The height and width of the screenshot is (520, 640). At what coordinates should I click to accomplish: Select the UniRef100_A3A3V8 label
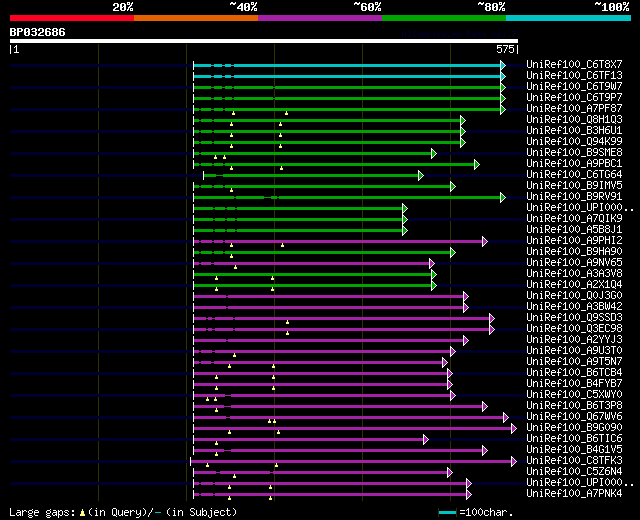point(574,274)
